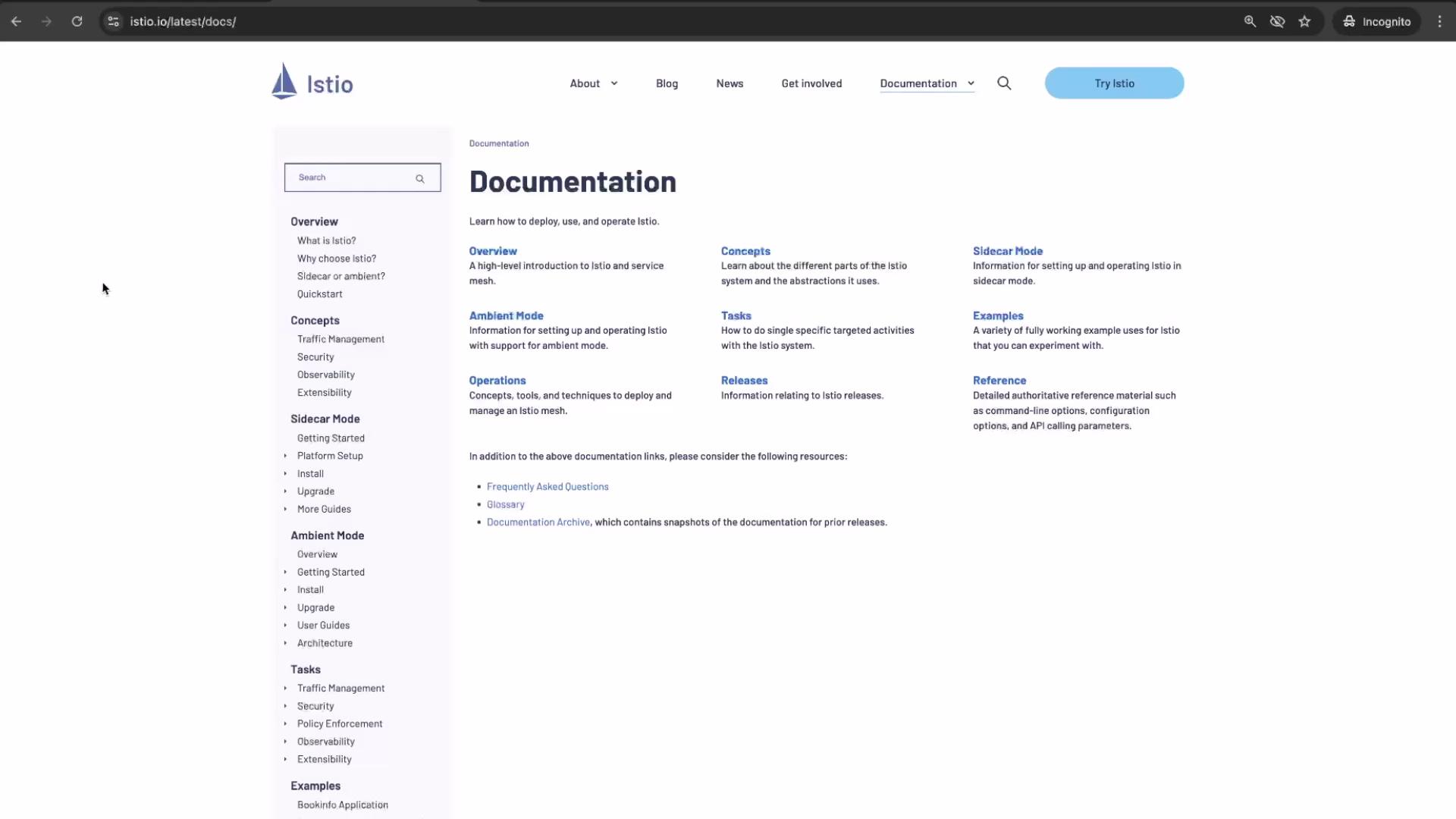The width and height of the screenshot is (1456, 819).
Task: Open the Reference link in the main content
Action: (x=999, y=381)
